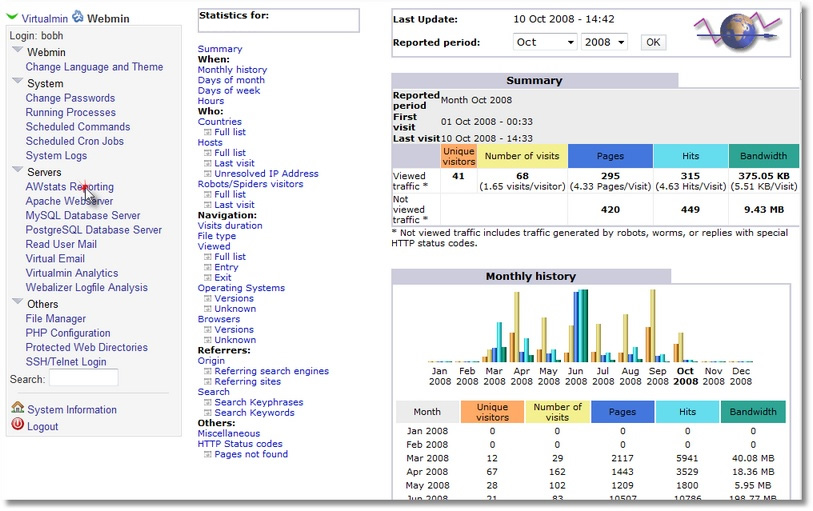Click the OK button for reported period
The width and height of the screenshot is (813, 511).
[653, 42]
